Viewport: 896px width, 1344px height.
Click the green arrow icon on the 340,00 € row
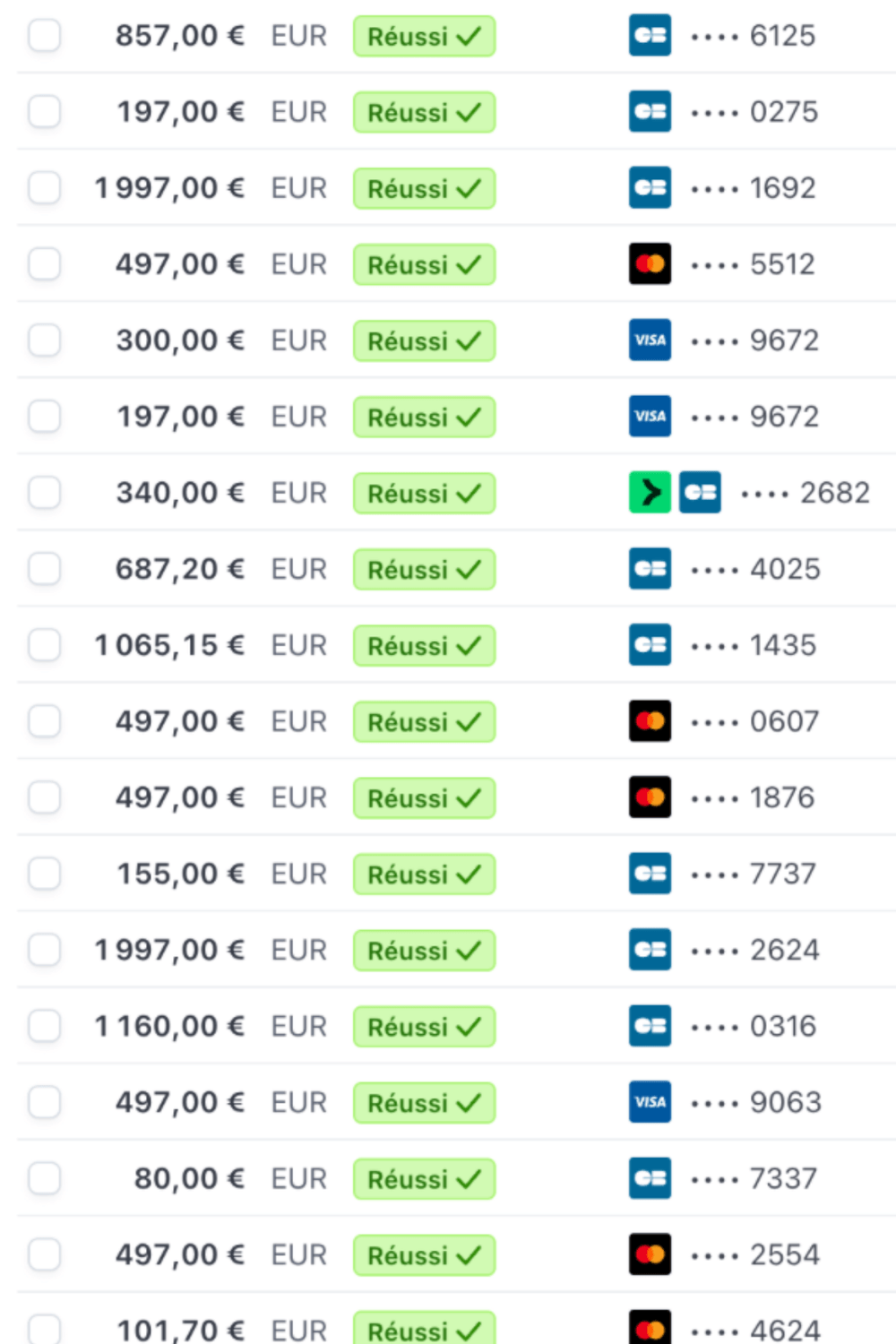pos(650,493)
